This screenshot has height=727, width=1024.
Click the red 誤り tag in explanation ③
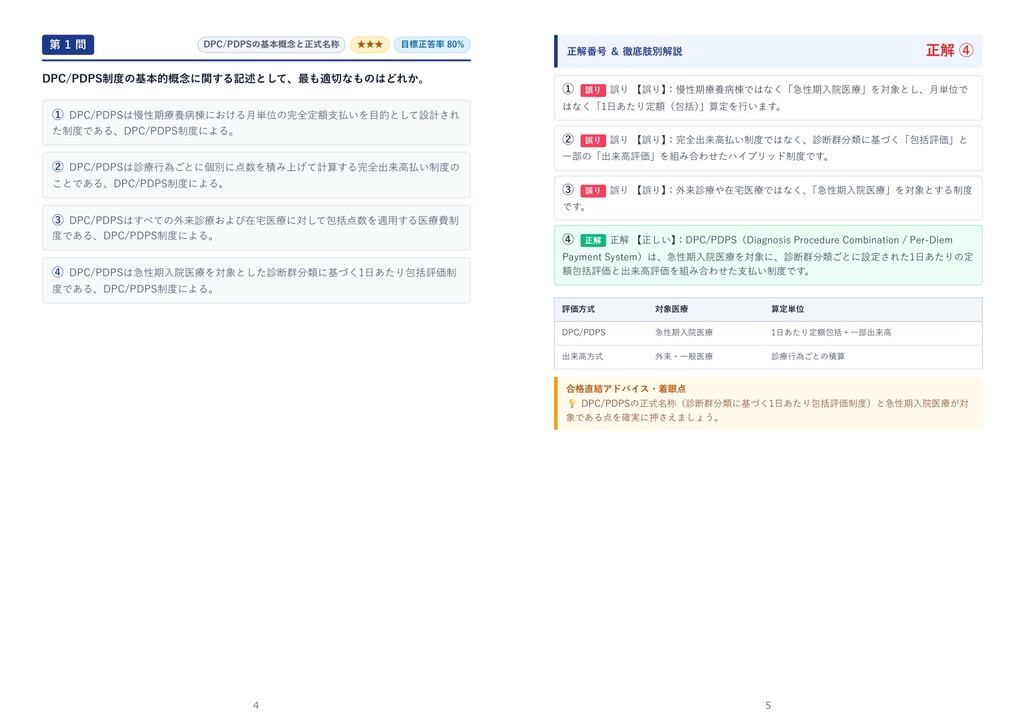592,191
